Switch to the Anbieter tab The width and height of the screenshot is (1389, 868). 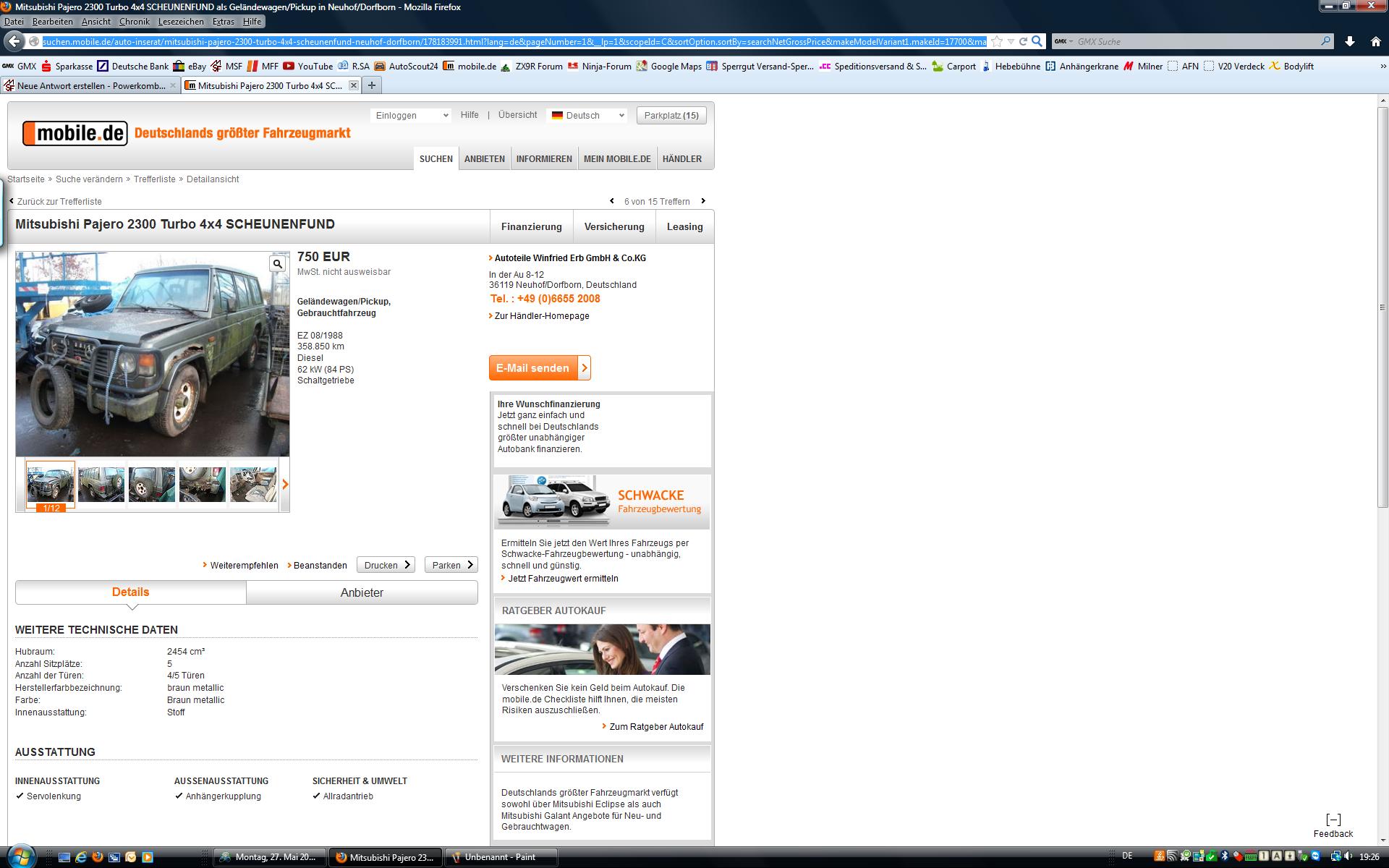(x=362, y=592)
